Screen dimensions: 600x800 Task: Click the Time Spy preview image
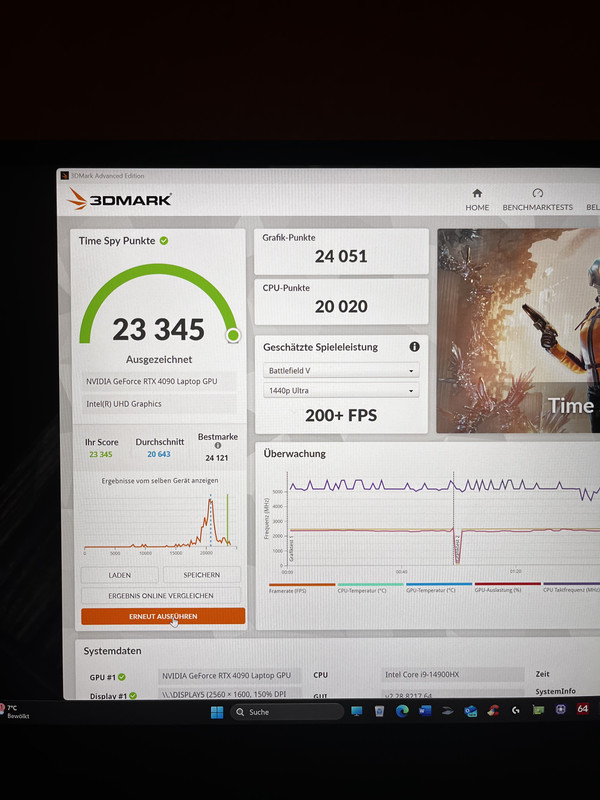(518, 331)
